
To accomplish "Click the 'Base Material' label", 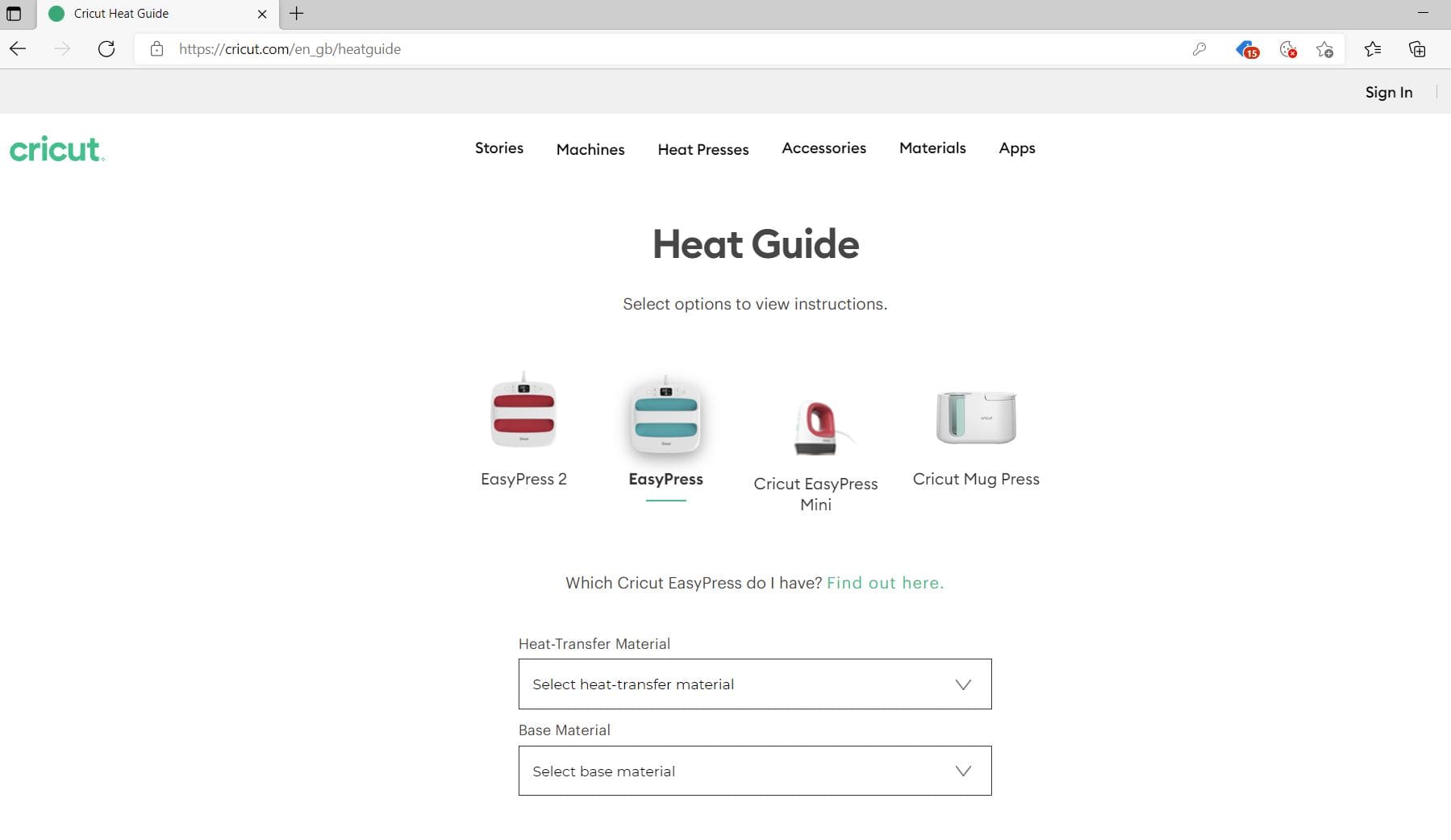I will pos(565,730).
